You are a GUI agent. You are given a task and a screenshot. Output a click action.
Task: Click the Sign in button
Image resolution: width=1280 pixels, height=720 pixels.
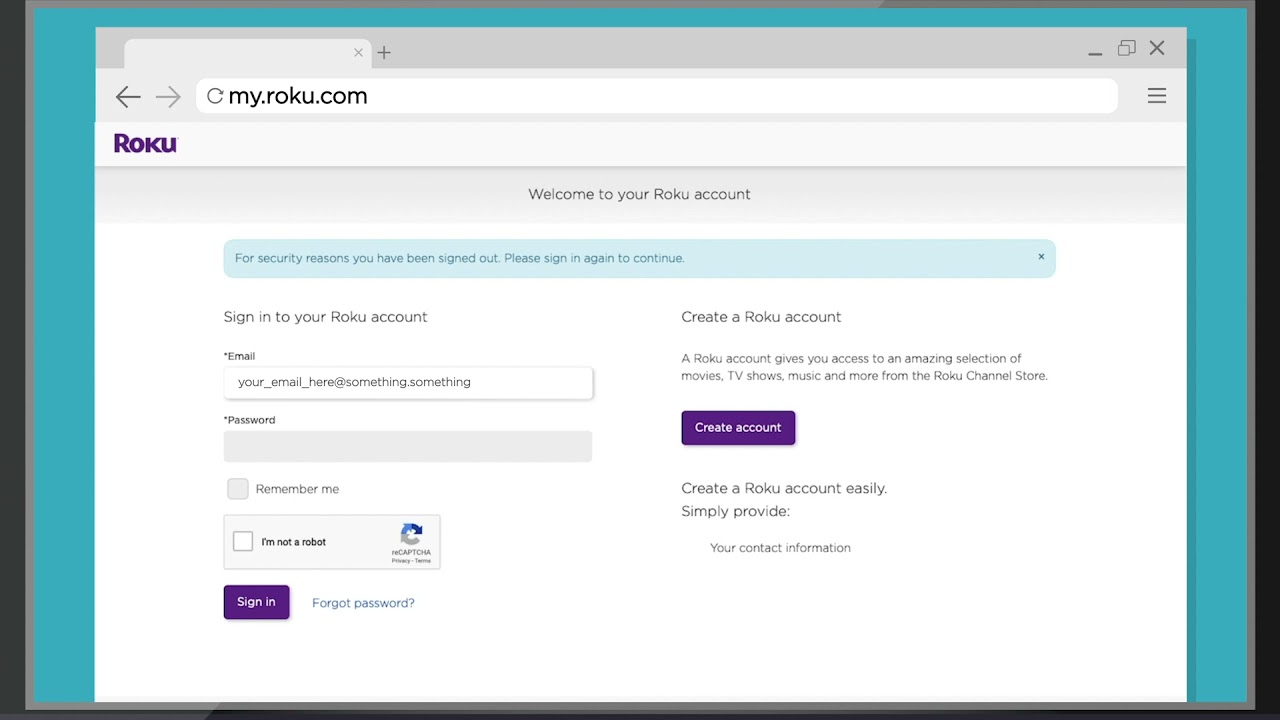[256, 602]
